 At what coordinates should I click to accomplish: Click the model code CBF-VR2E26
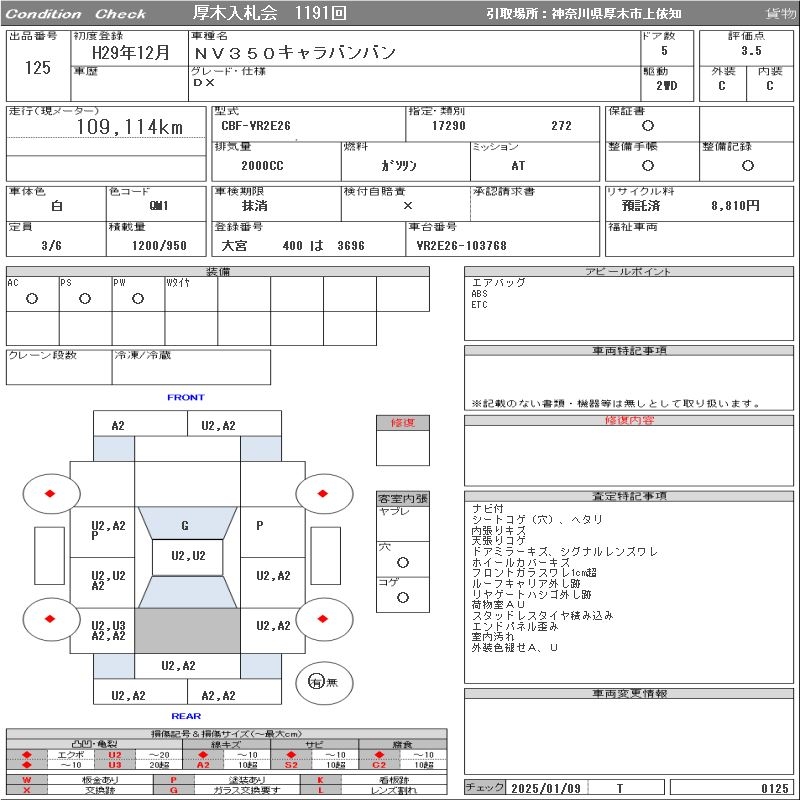pos(256,126)
